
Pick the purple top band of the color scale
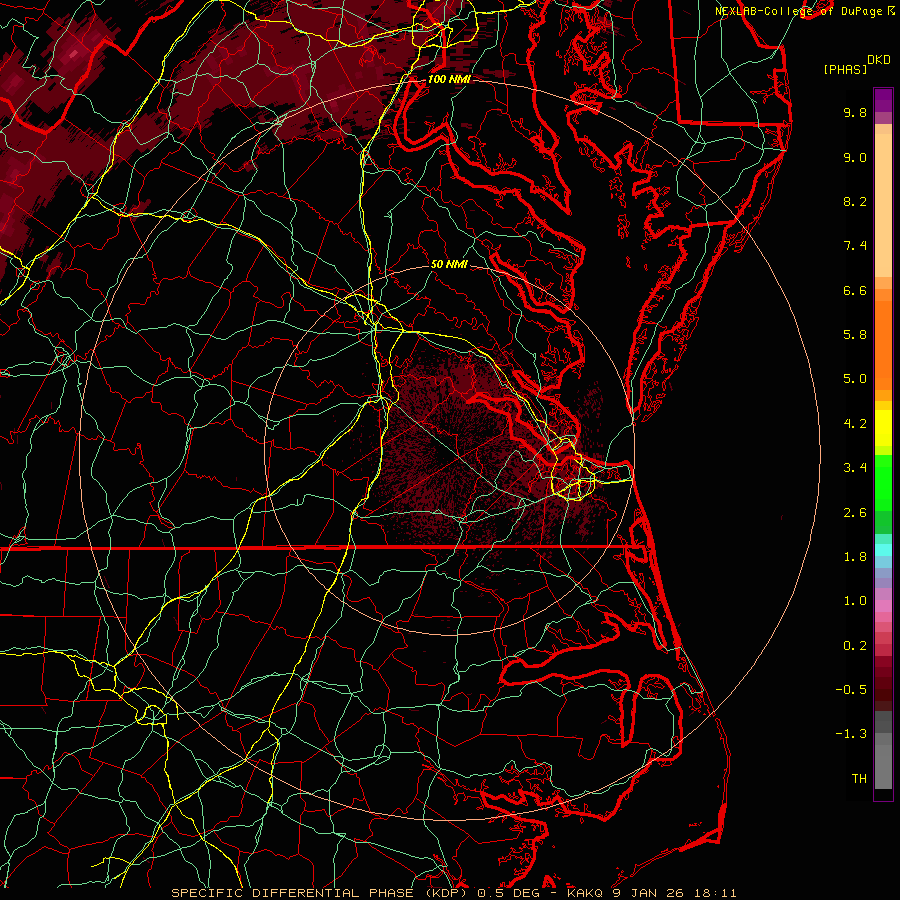[x=883, y=100]
